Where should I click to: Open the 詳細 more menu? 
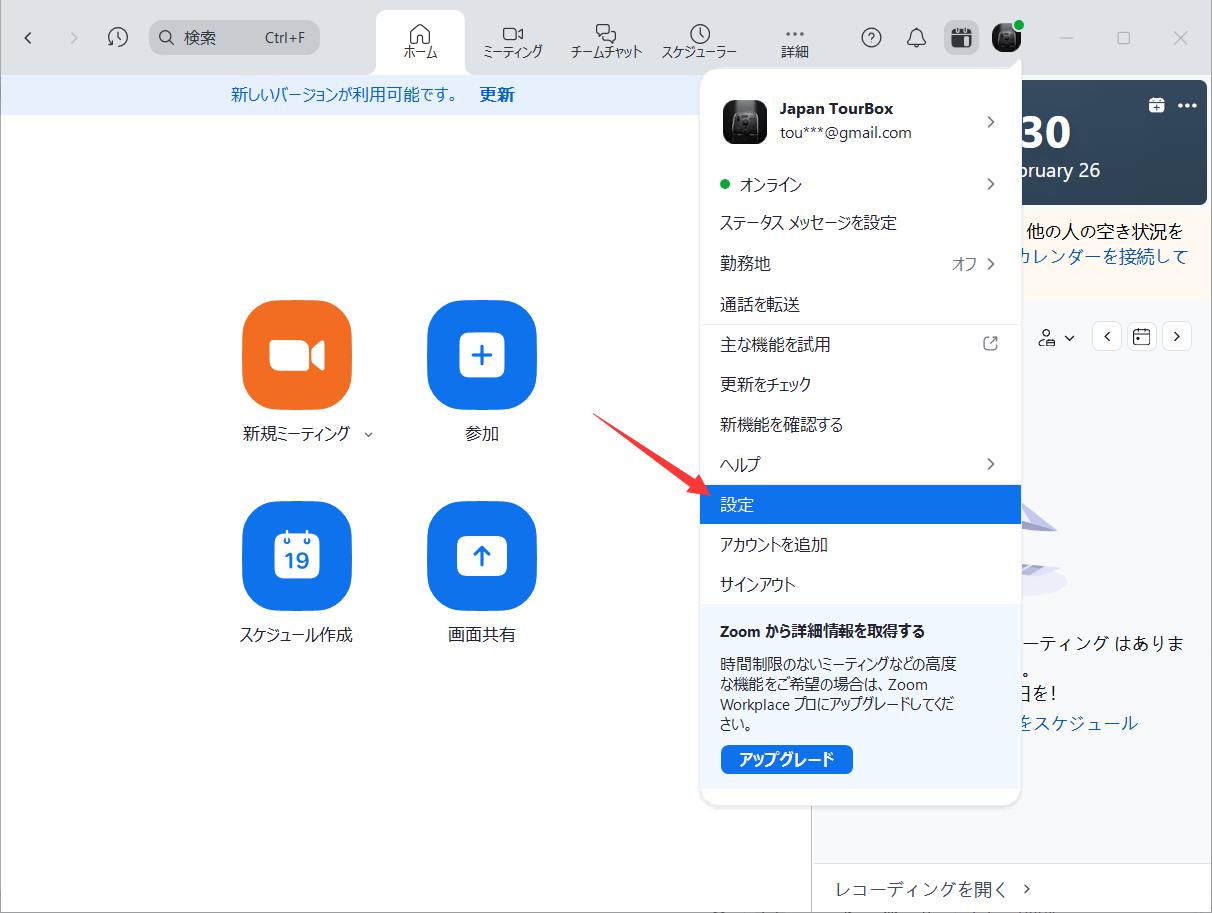(x=795, y=41)
